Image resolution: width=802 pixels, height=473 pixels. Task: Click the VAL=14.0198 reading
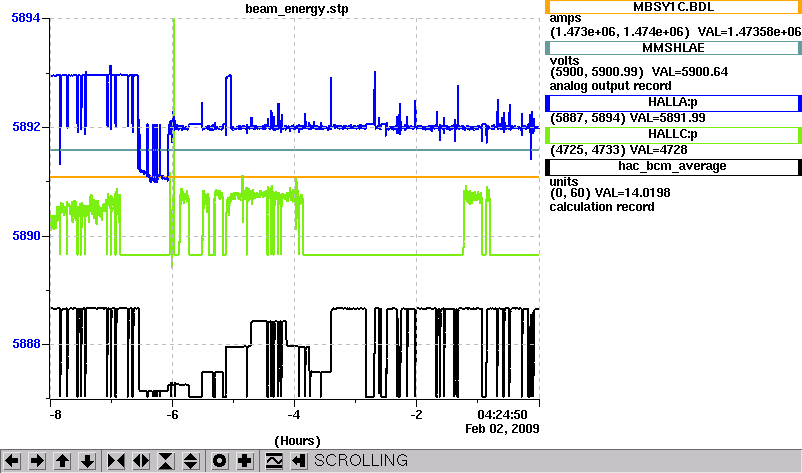pos(632,193)
